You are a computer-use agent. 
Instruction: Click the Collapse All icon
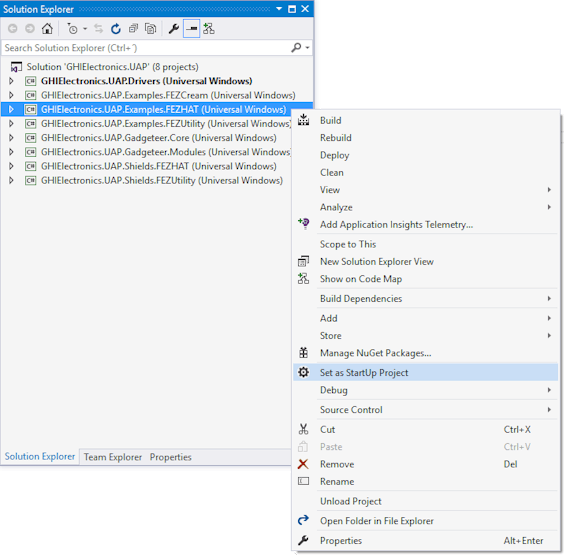(133, 28)
